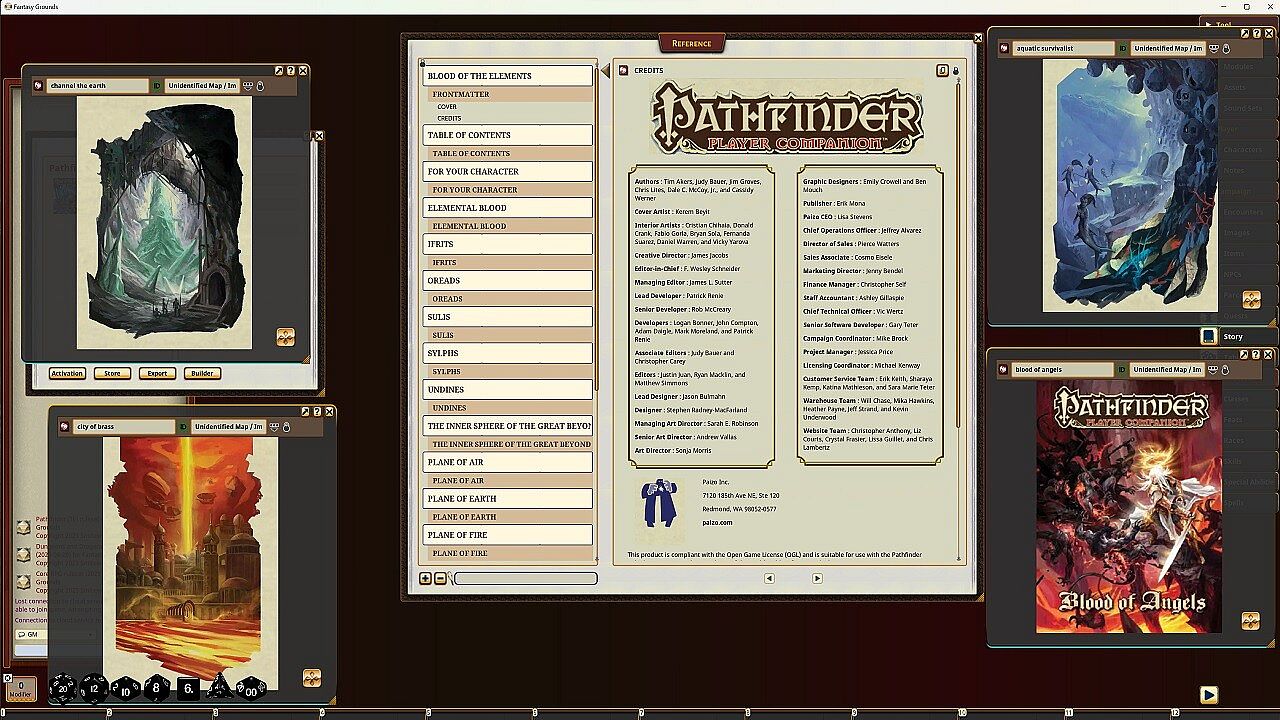The image size is (1280, 720).
Task: Collapse index panel with arrow beside Credits
Action: point(605,70)
